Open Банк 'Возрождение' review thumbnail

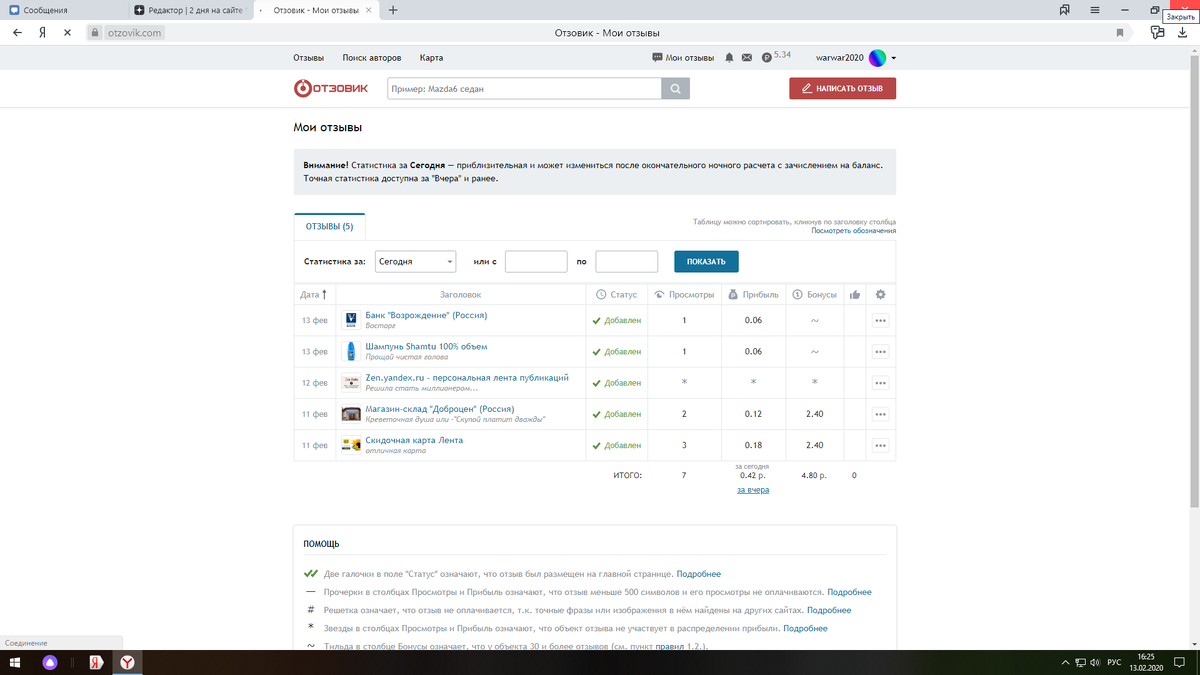click(x=350, y=320)
